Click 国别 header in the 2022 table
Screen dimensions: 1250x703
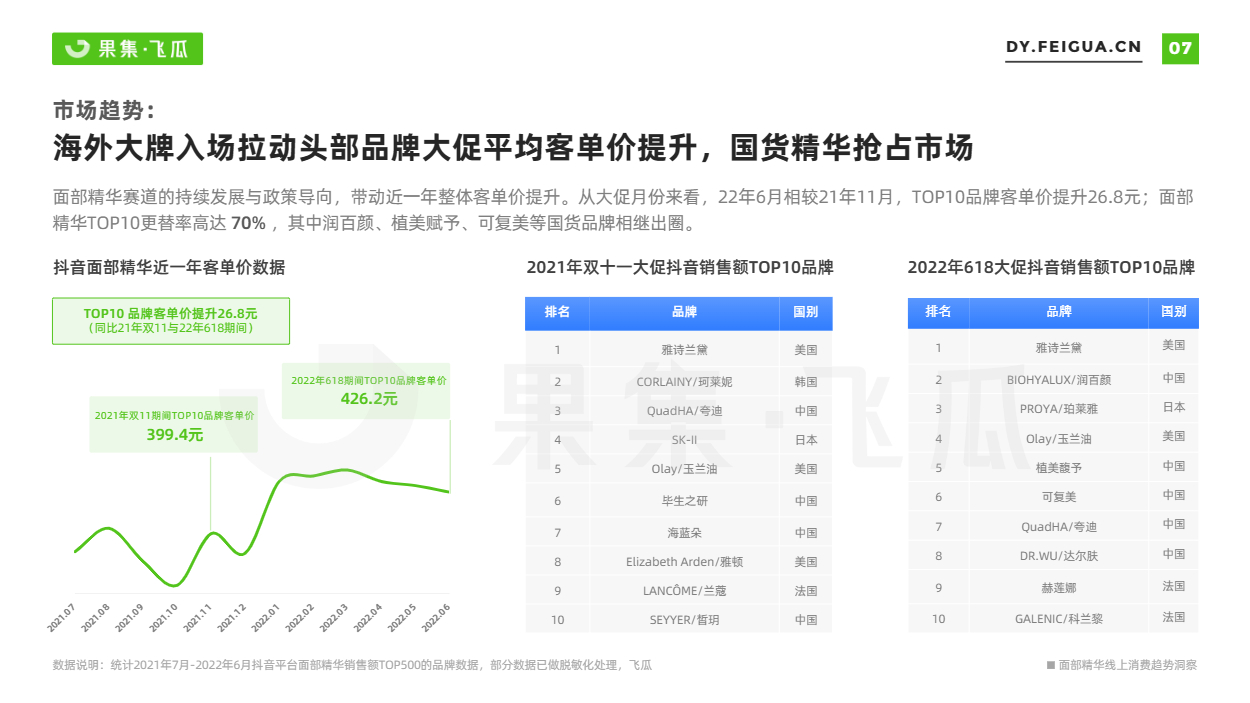(1173, 312)
